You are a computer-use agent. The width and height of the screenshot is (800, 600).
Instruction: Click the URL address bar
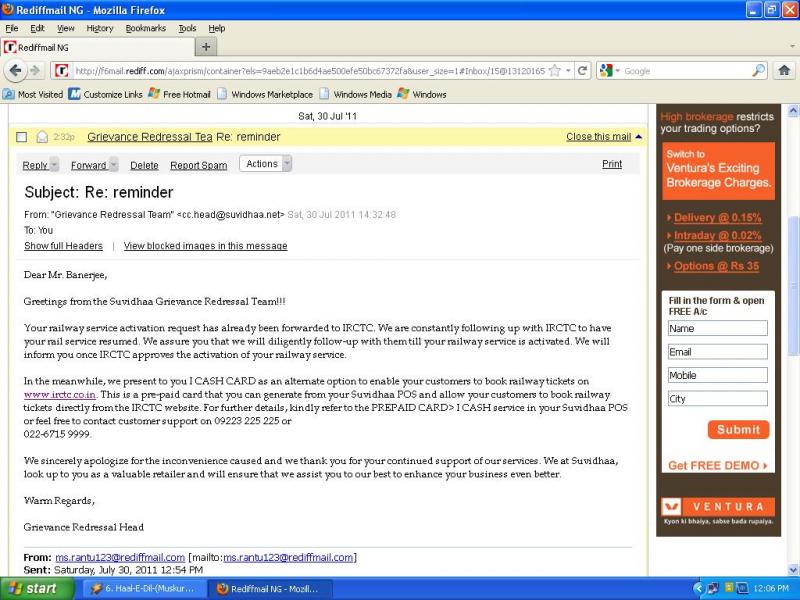click(x=309, y=71)
